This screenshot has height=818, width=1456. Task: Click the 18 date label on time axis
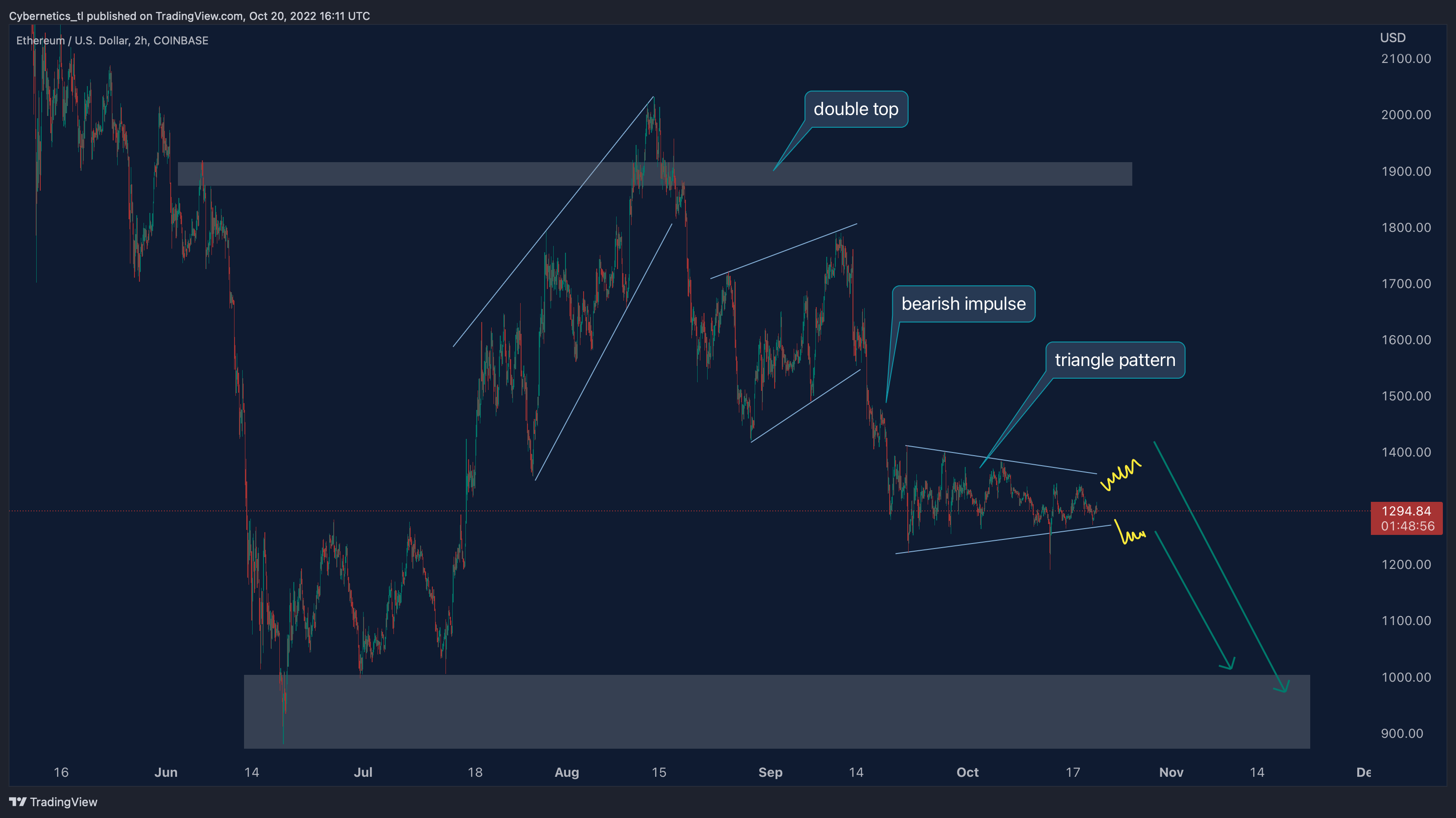click(475, 772)
